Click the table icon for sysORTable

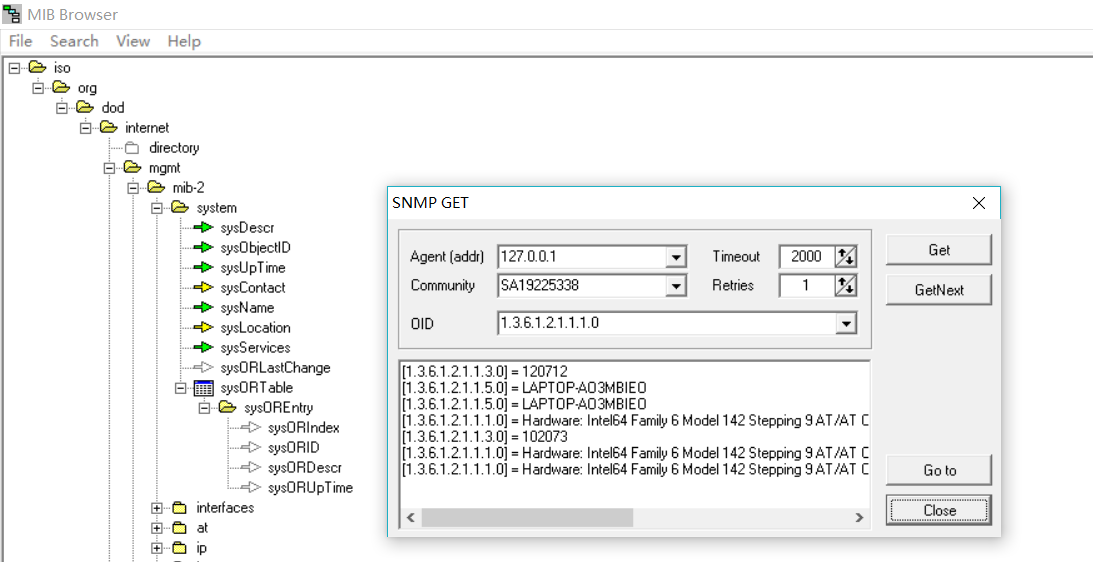click(204, 388)
